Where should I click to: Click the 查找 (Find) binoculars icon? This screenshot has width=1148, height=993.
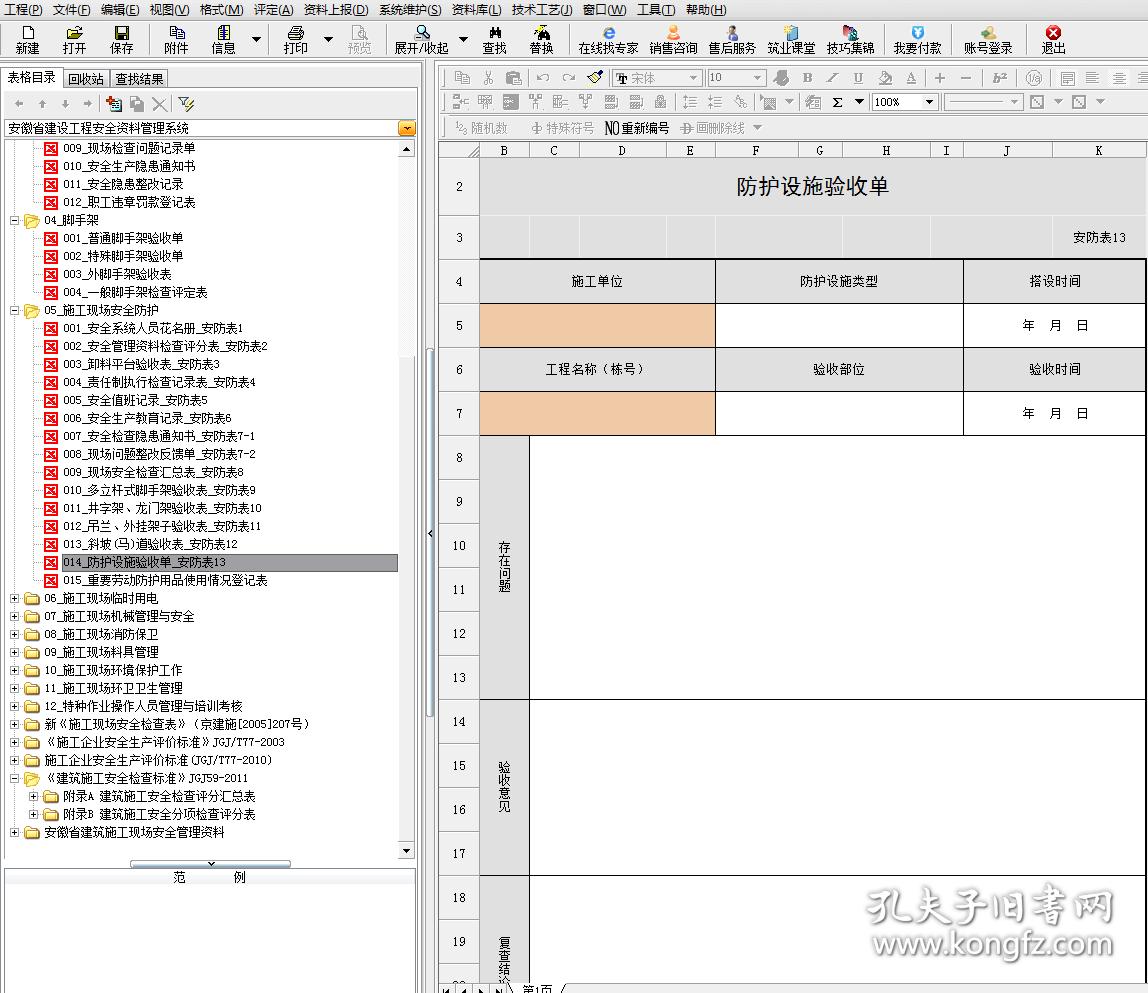(494, 39)
